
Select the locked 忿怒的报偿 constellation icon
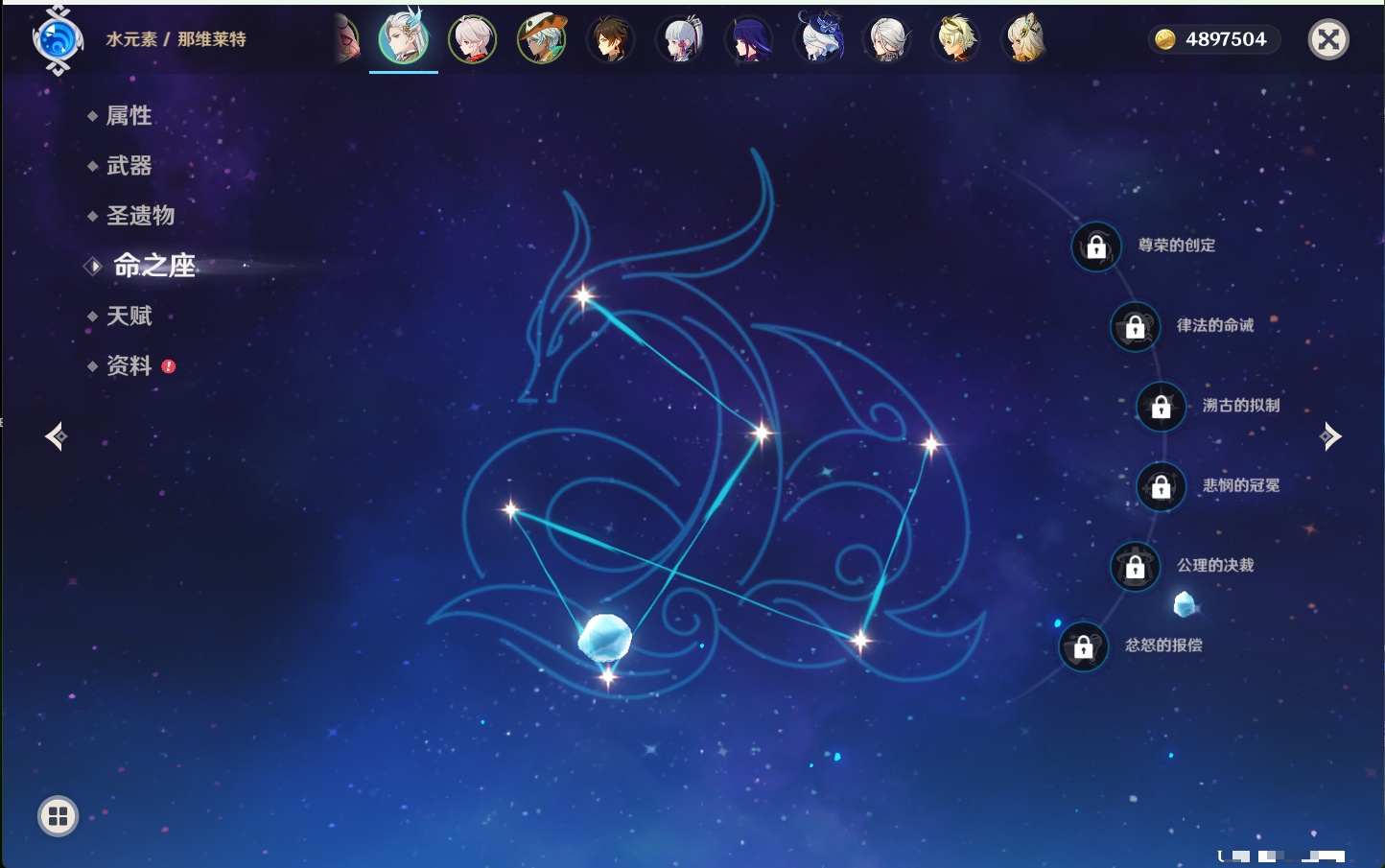click(x=1083, y=646)
